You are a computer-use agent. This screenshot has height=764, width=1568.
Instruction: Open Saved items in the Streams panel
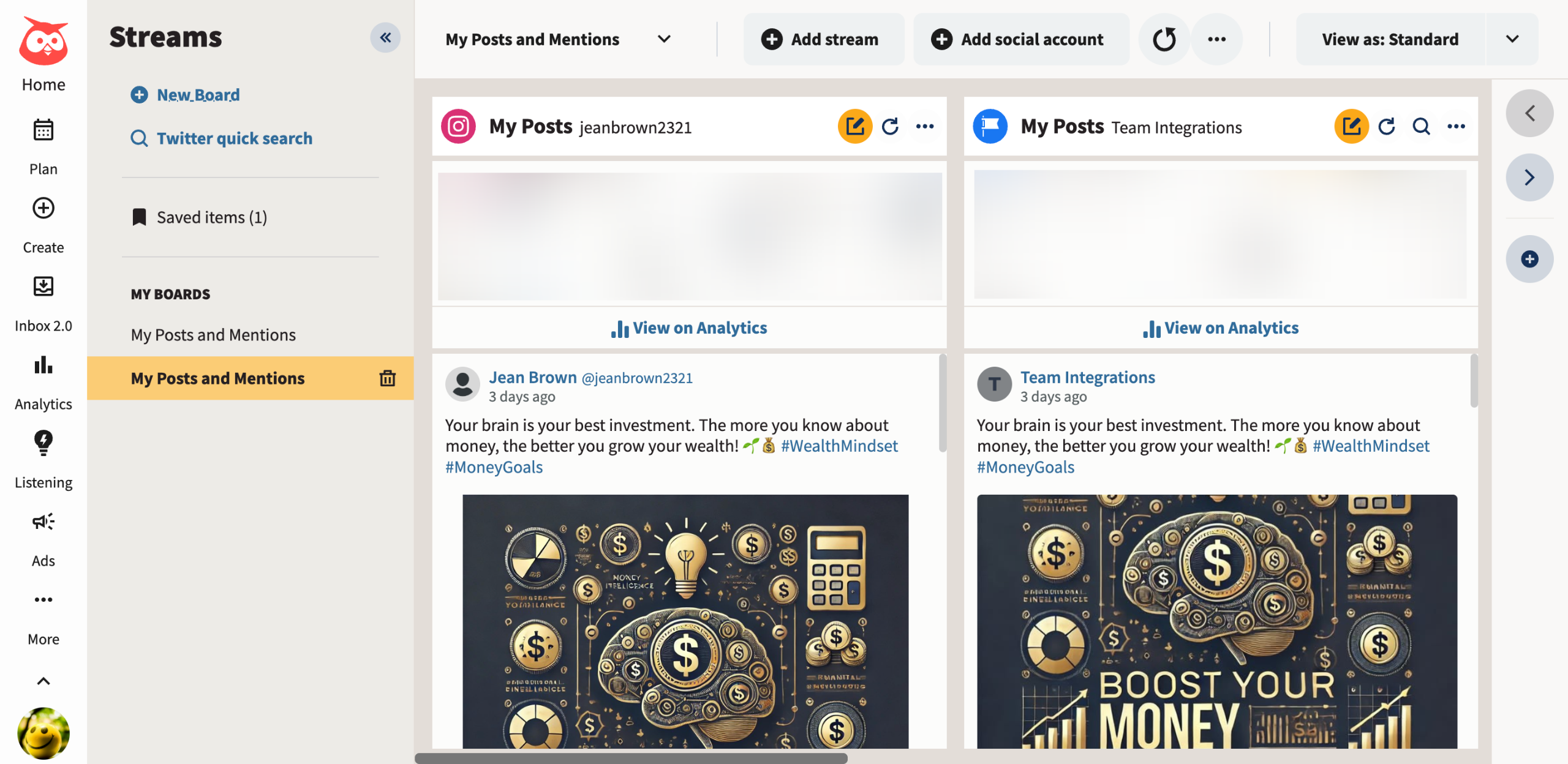[x=211, y=217]
